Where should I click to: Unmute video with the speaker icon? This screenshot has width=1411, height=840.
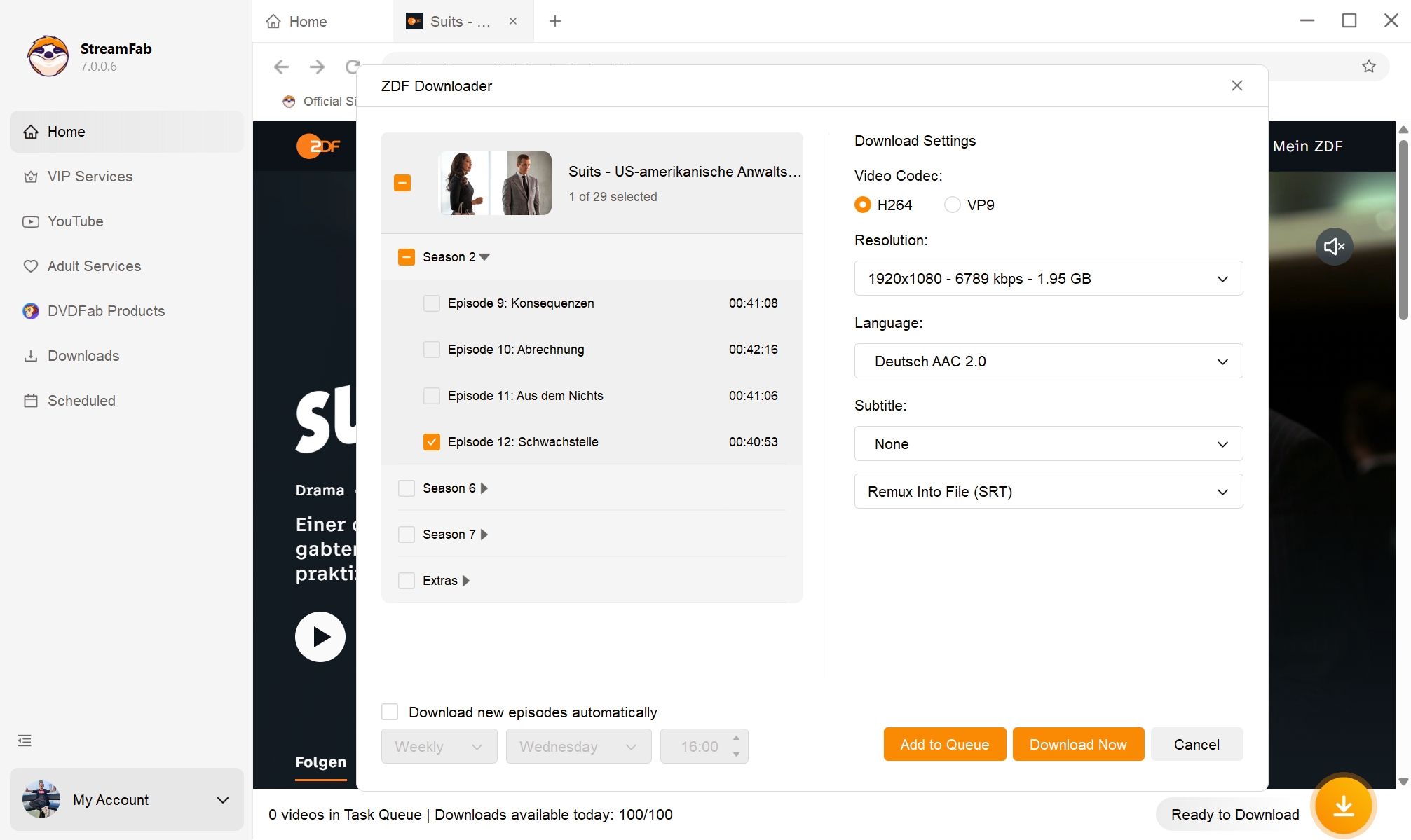(x=1334, y=247)
